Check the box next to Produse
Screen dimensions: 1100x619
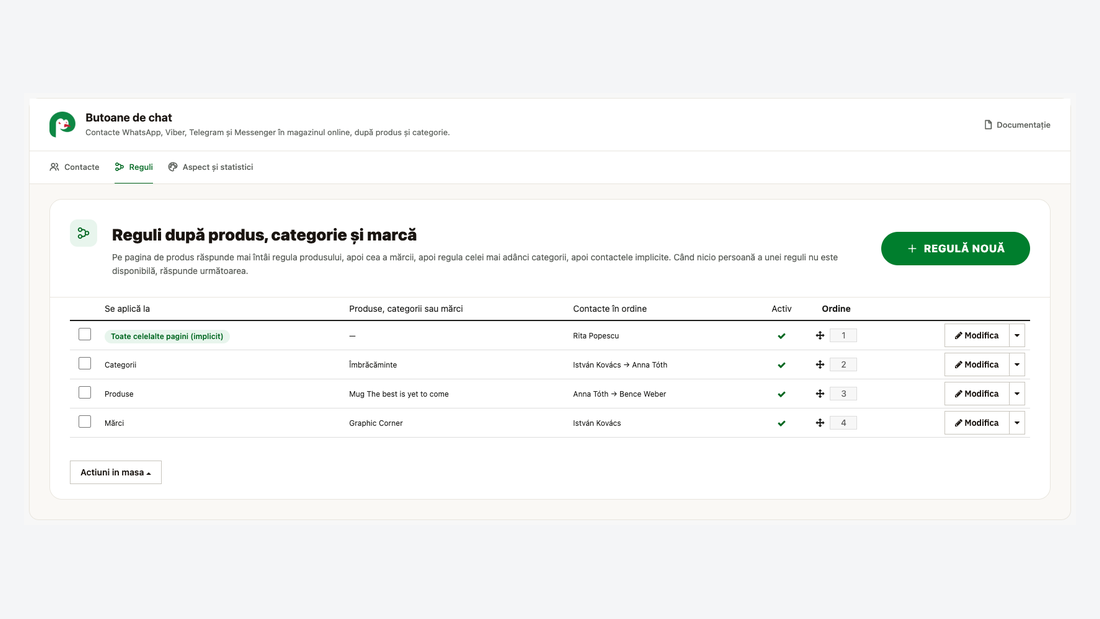(85, 392)
